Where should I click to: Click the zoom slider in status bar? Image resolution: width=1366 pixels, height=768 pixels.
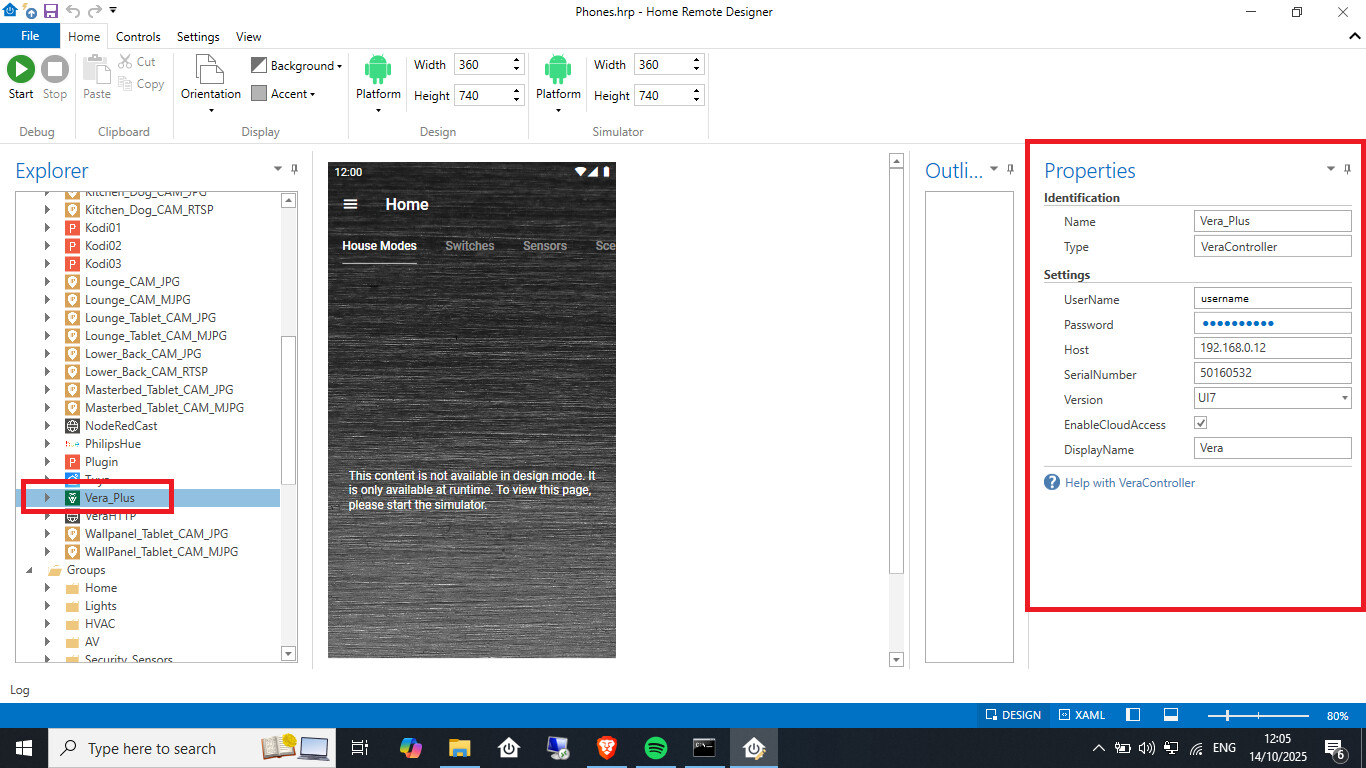pos(1257,715)
